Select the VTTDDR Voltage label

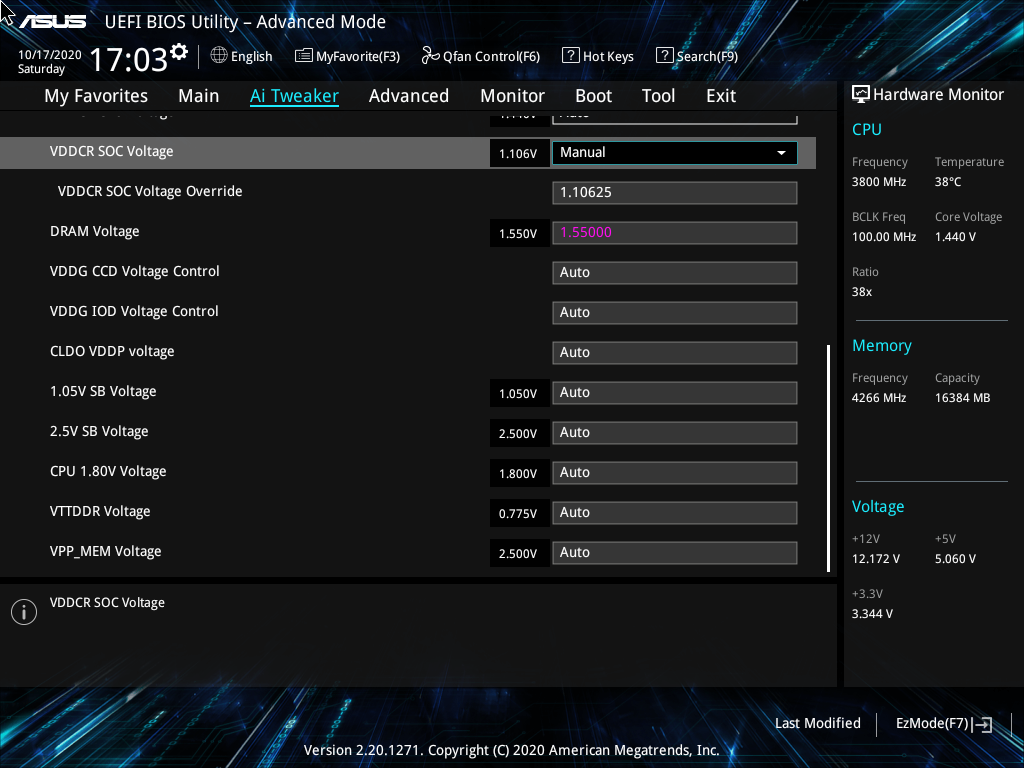(x=100, y=511)
